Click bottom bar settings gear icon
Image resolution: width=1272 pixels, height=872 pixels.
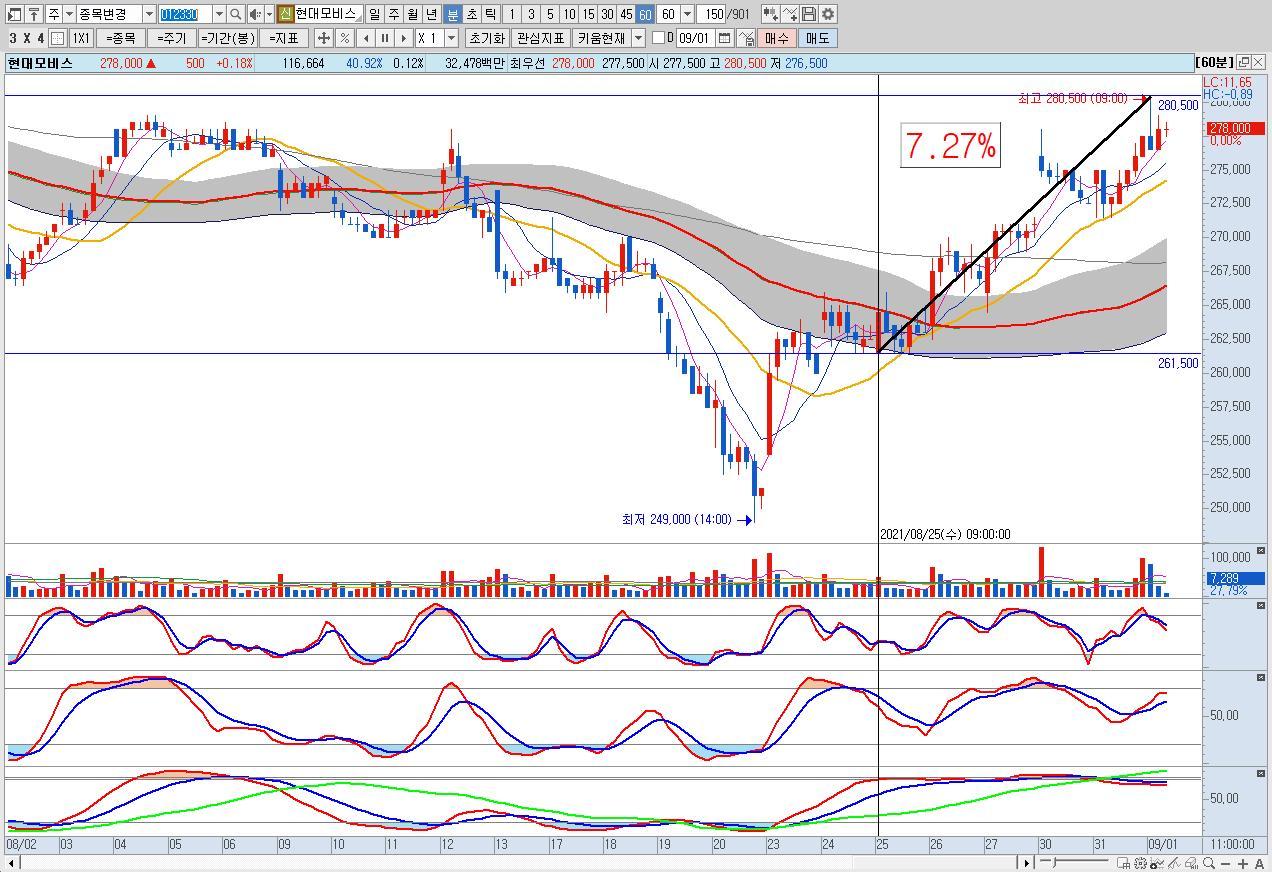1140,863
